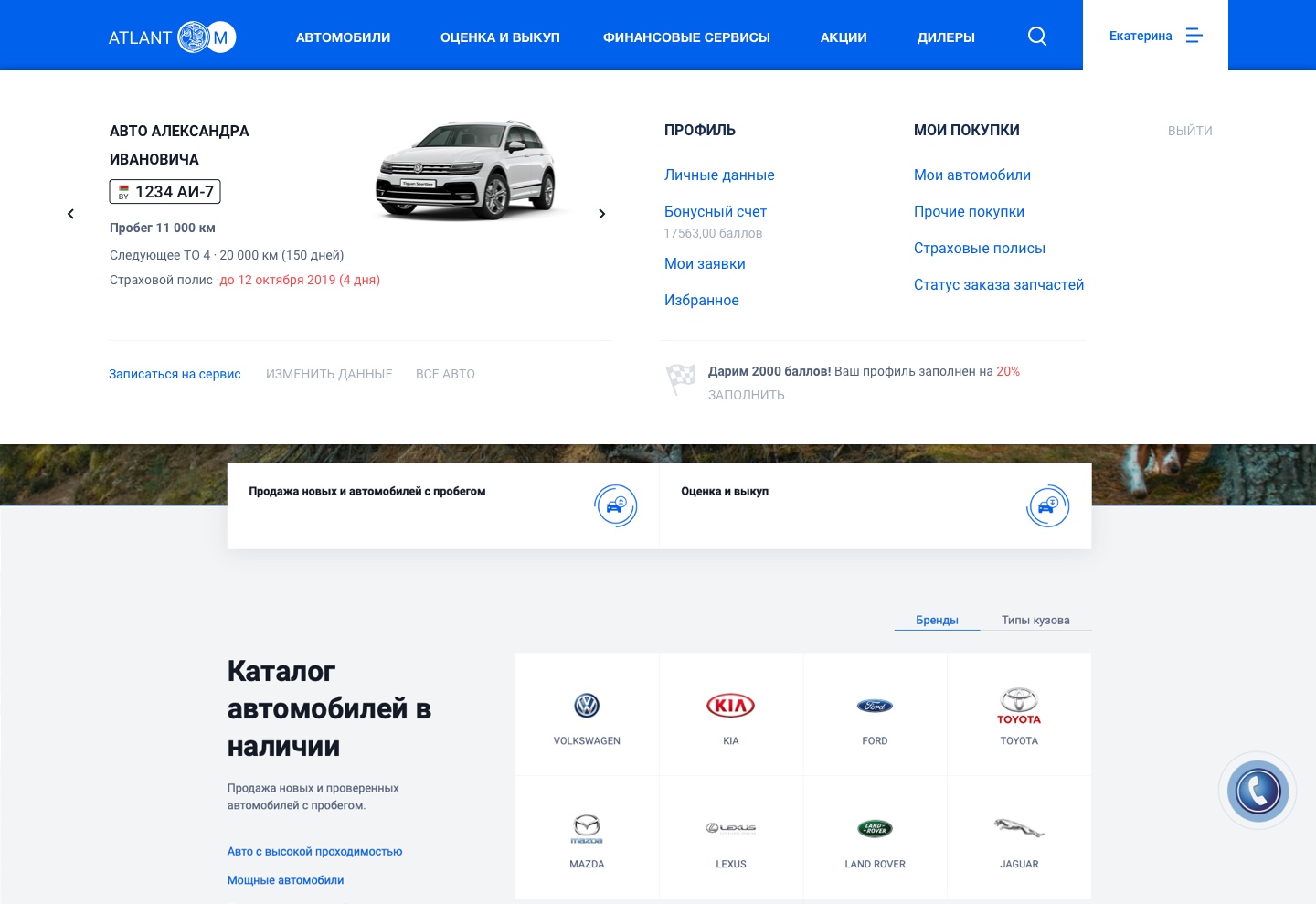Pick the Ford brand logo
1316x904 pixels.
875,706
